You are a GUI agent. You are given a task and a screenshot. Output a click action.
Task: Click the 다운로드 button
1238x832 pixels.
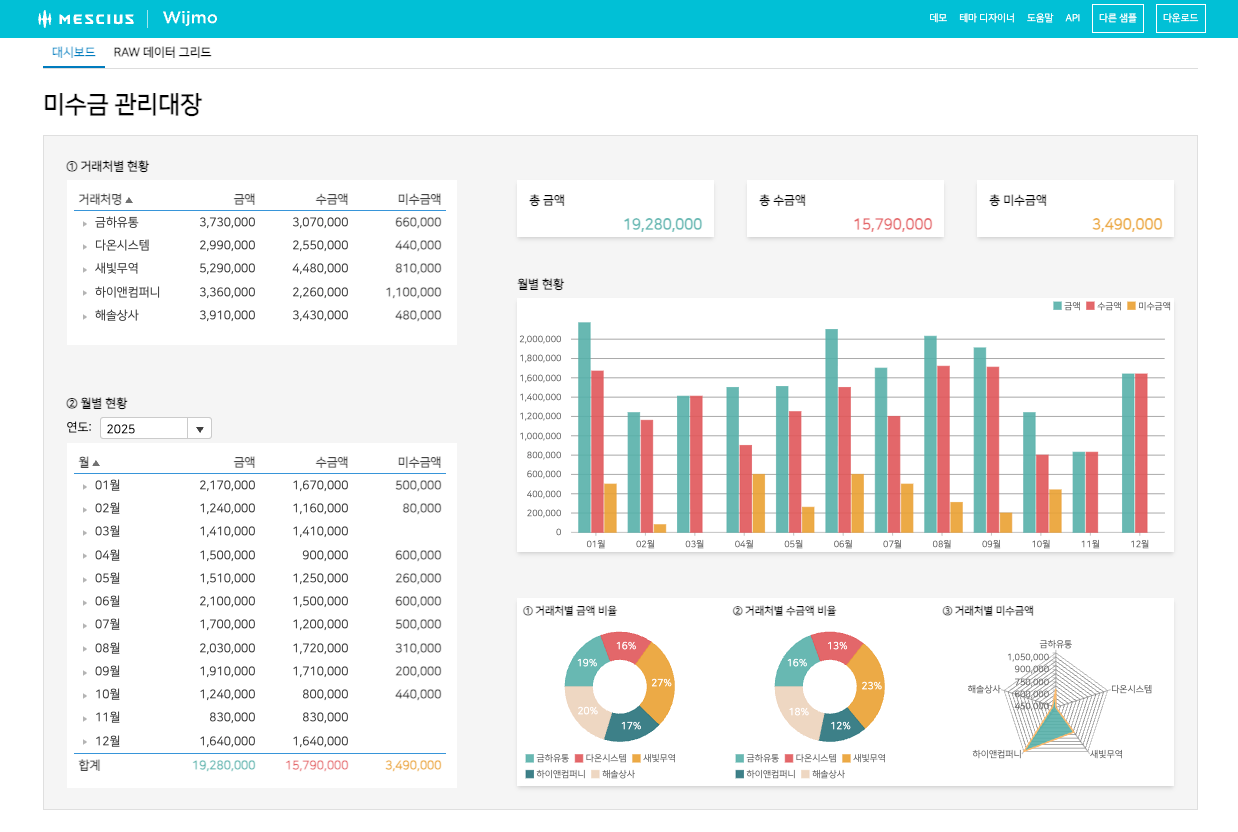[x=1181, y=18]
